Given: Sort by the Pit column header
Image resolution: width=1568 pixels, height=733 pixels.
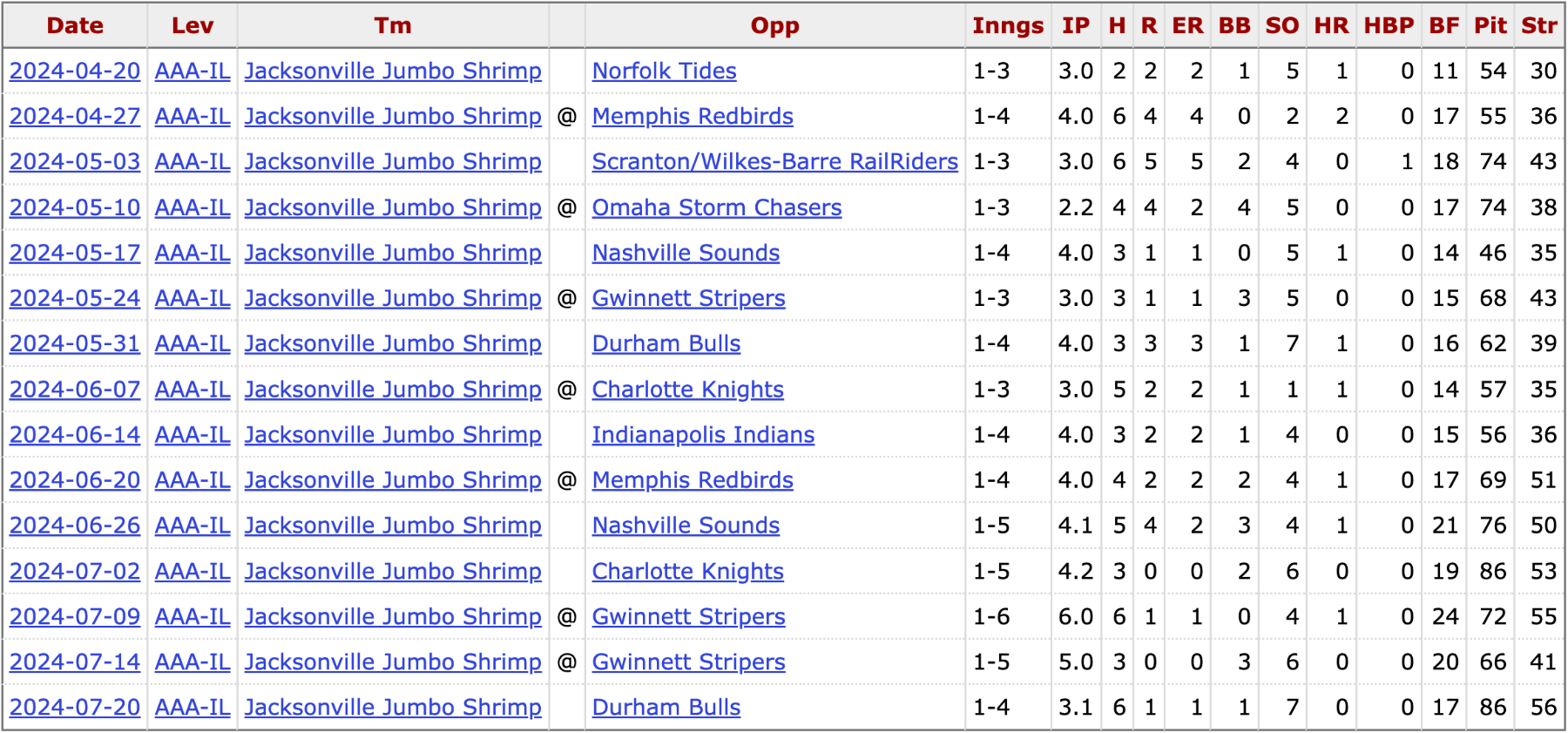Looking at the screenshot, I should tap(1490, 25).
